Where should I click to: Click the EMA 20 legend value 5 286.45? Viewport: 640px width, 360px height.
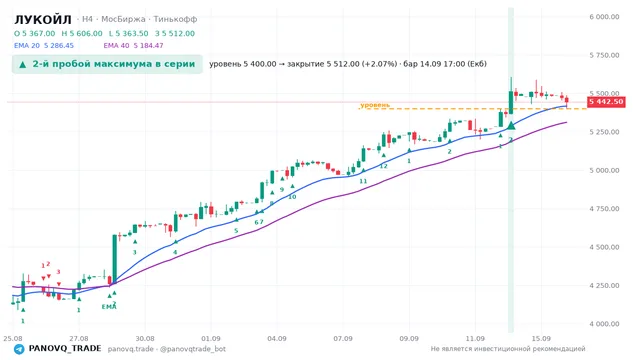pos(59,45)
